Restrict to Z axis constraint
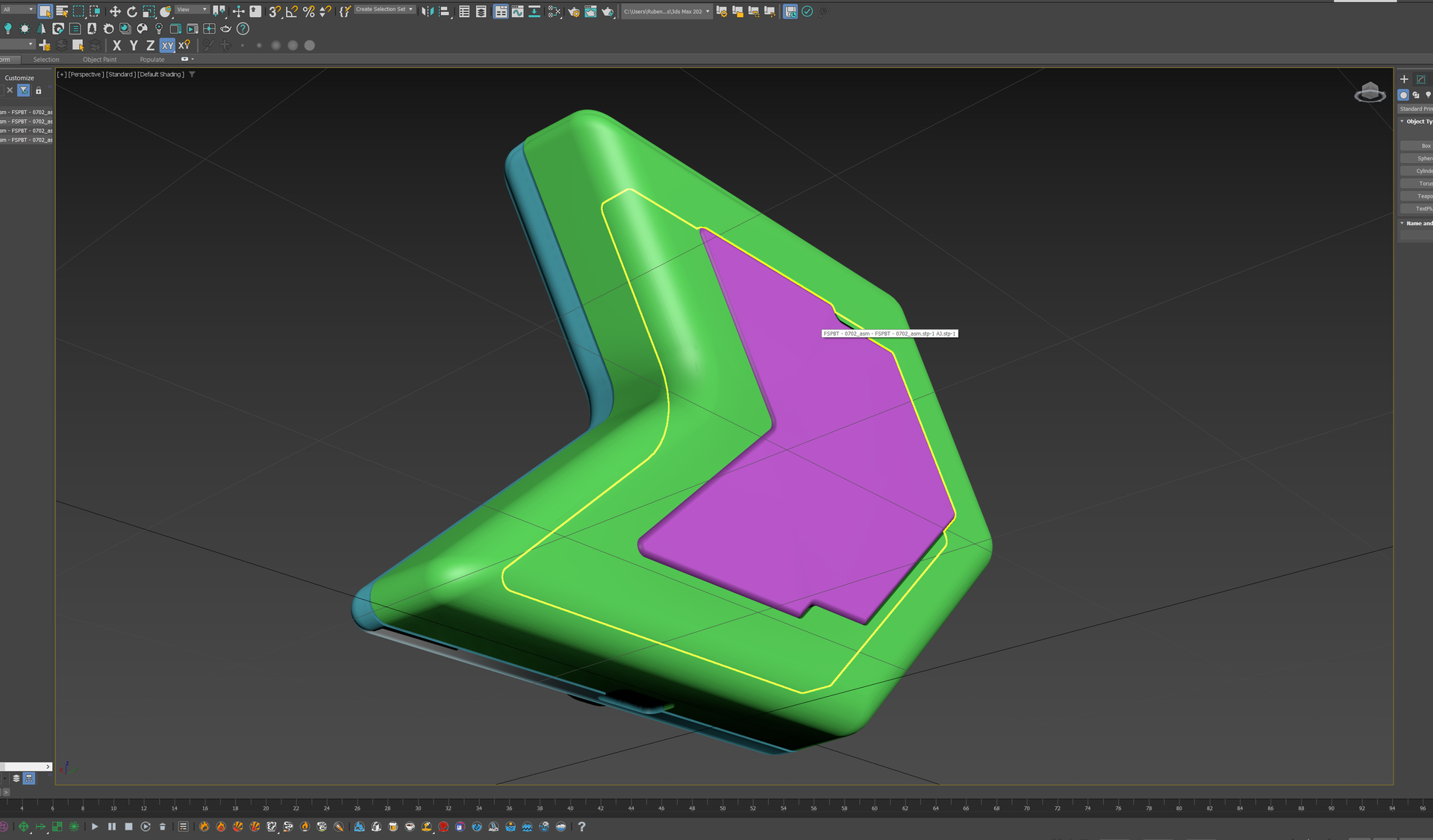The width and height of the screenshot is (1433, 840). (x=150, y=46)
